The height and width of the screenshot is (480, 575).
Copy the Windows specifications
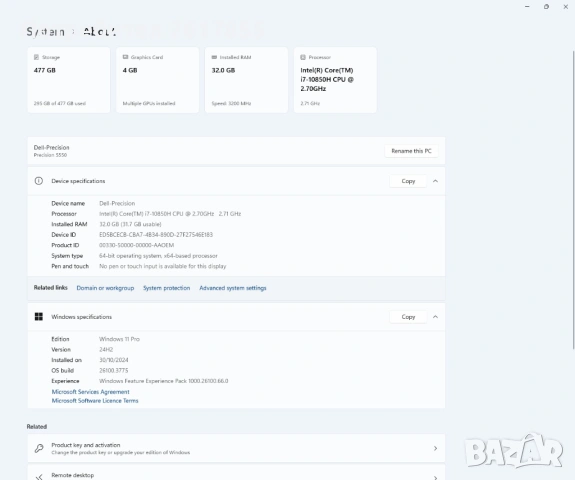408,316
